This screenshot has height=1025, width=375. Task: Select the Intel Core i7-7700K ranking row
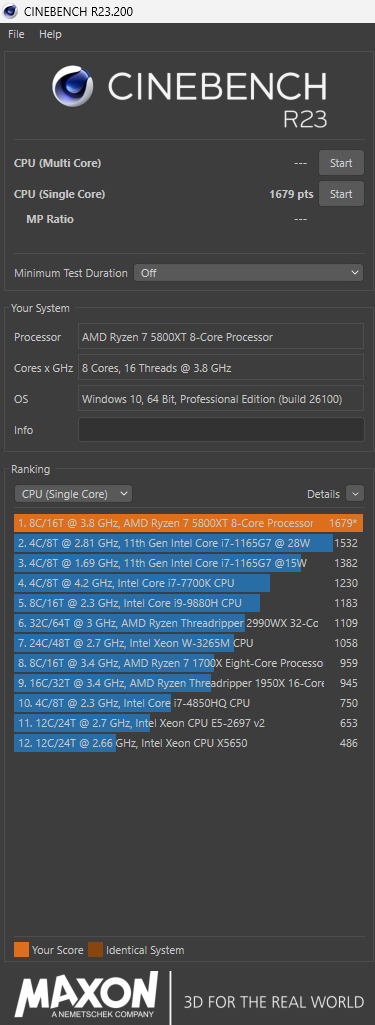click(188, 583)
